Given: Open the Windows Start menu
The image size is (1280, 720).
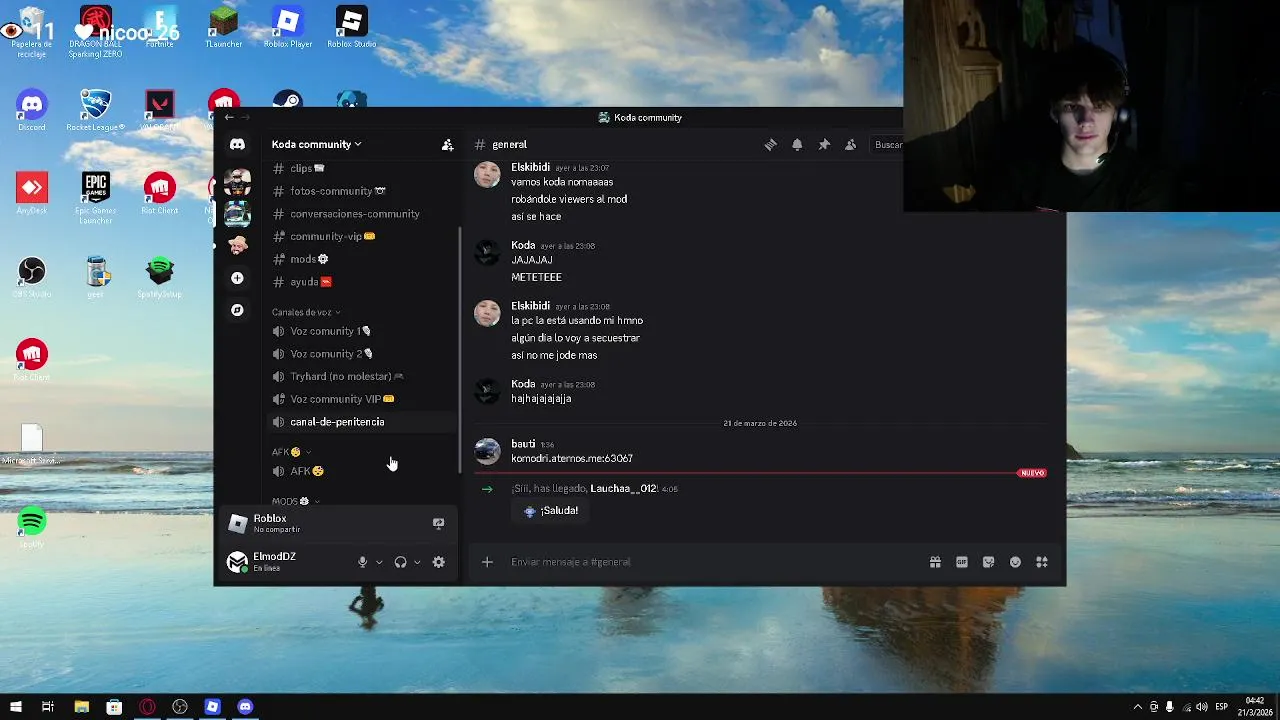Looking at the screenshot, I should pos(15,707).
